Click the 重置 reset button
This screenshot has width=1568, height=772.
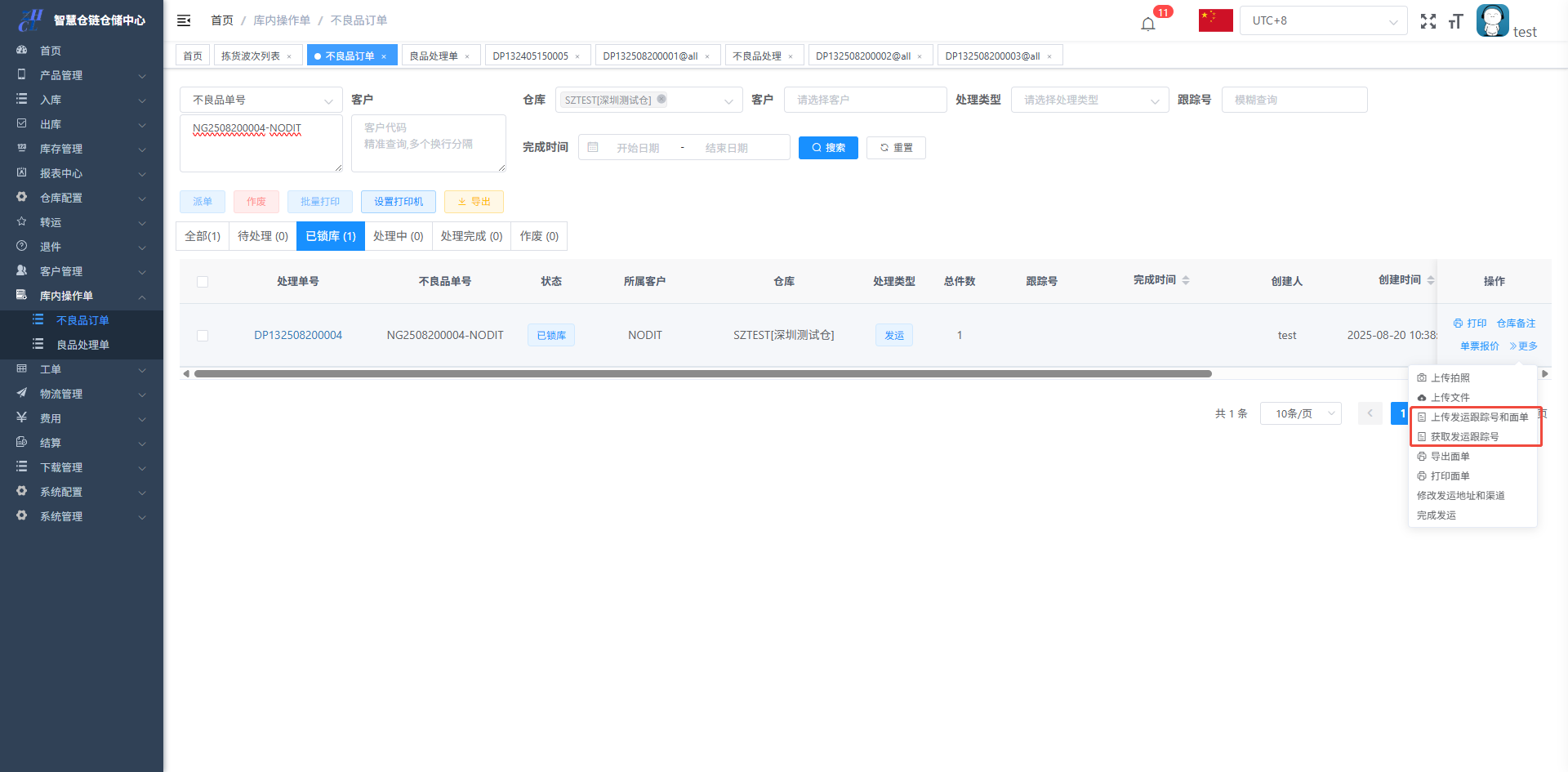[896, 148]
